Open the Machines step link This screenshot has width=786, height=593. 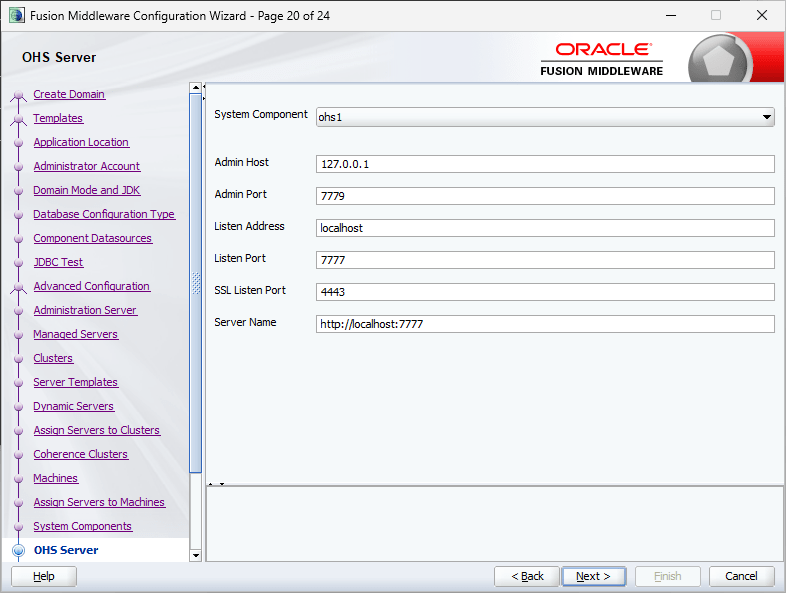56,479
